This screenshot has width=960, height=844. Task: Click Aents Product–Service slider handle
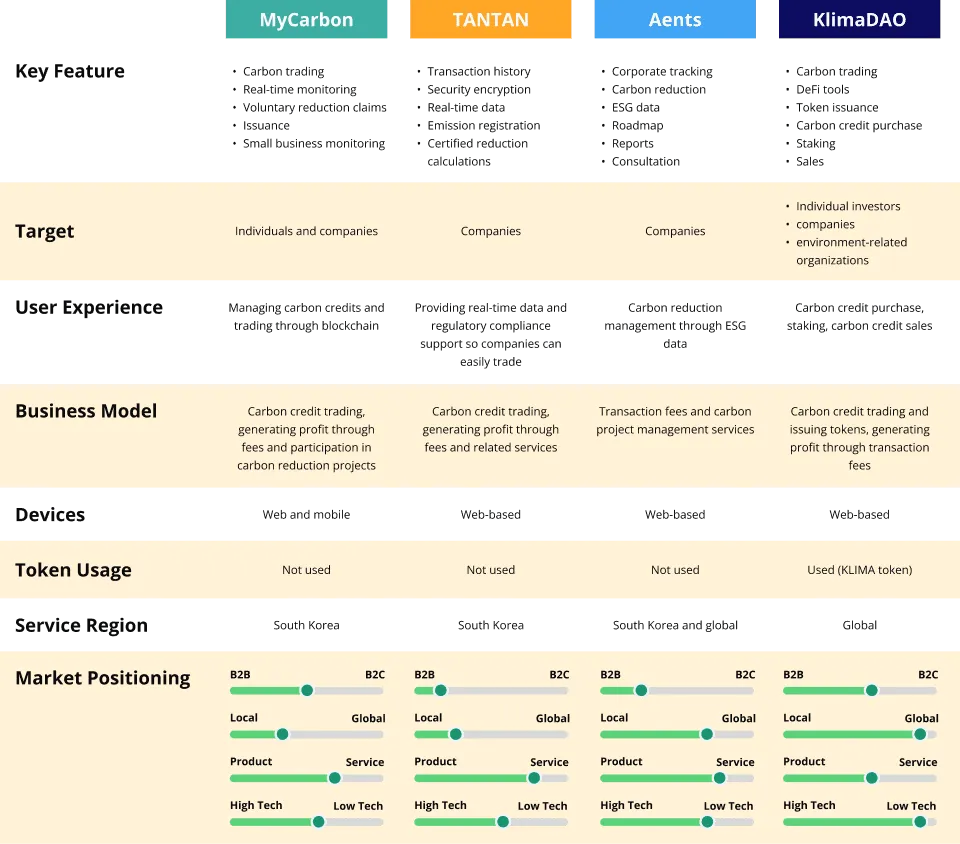pyautogui.click(x=719, y=778)
